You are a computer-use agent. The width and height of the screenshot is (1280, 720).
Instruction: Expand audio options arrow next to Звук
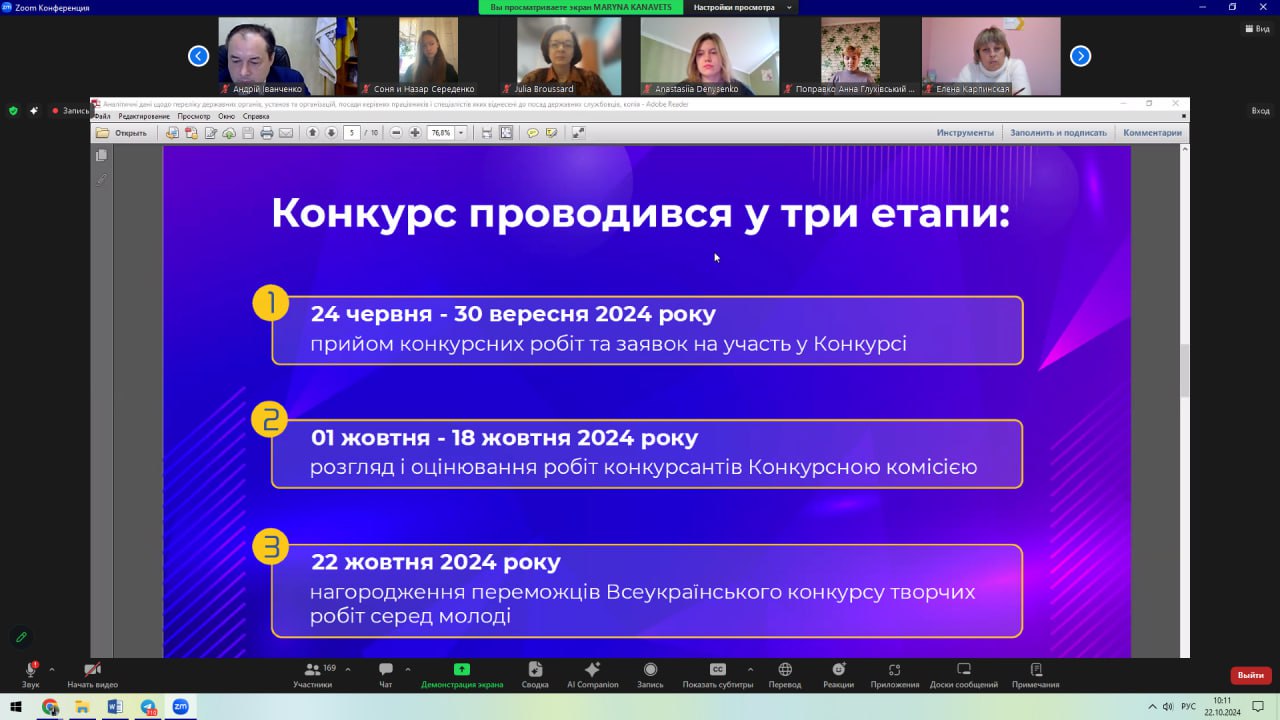coord(52,669)
